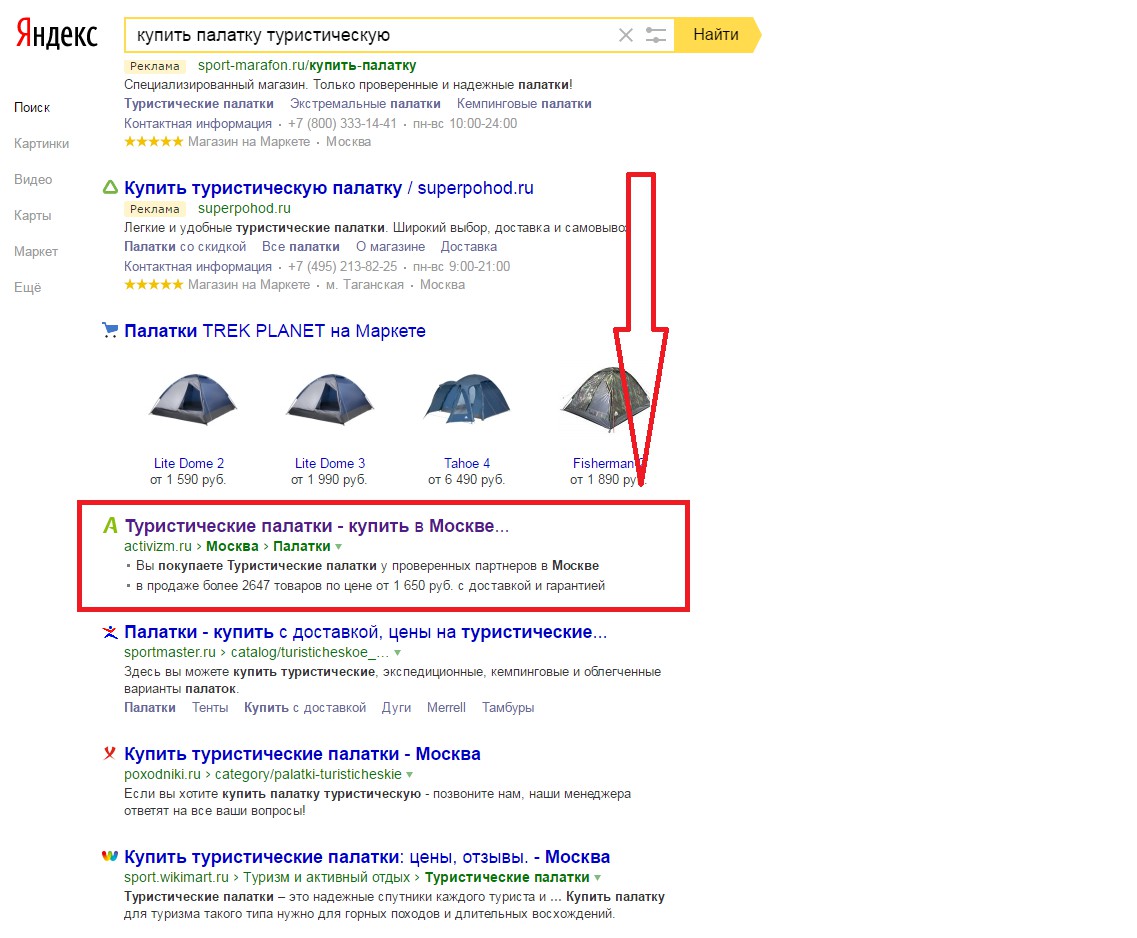Open poxodniki.ru domain link
This screenshot has height=938, width=1137.
(162, 774)
